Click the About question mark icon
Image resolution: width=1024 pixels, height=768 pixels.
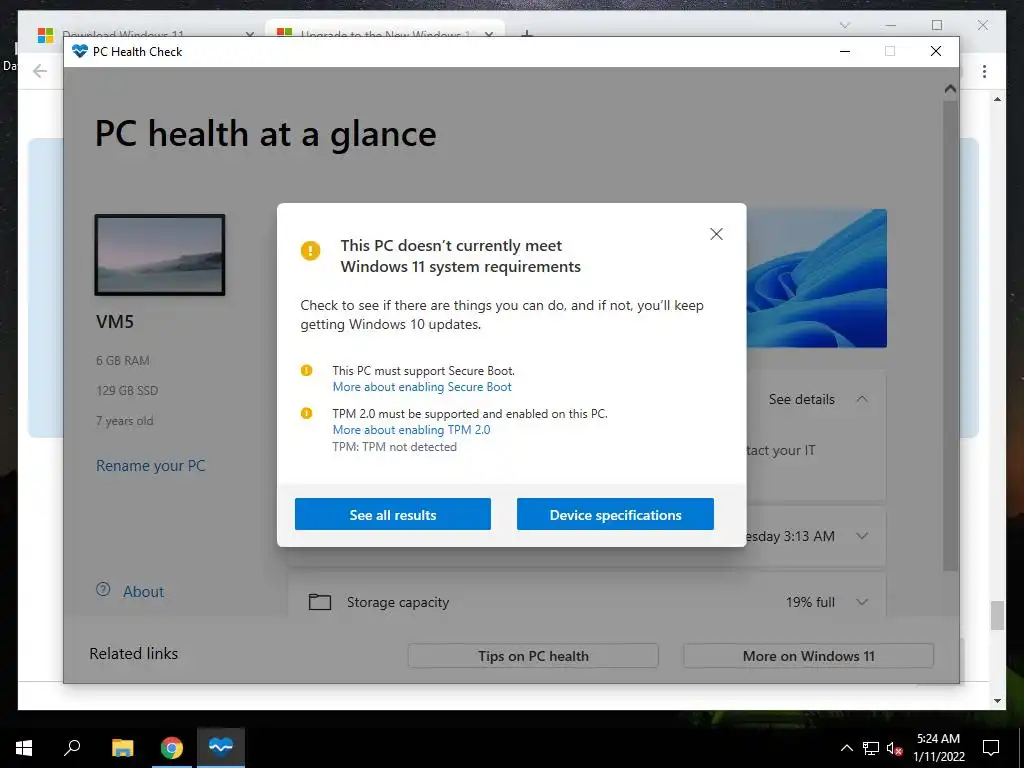103,590
